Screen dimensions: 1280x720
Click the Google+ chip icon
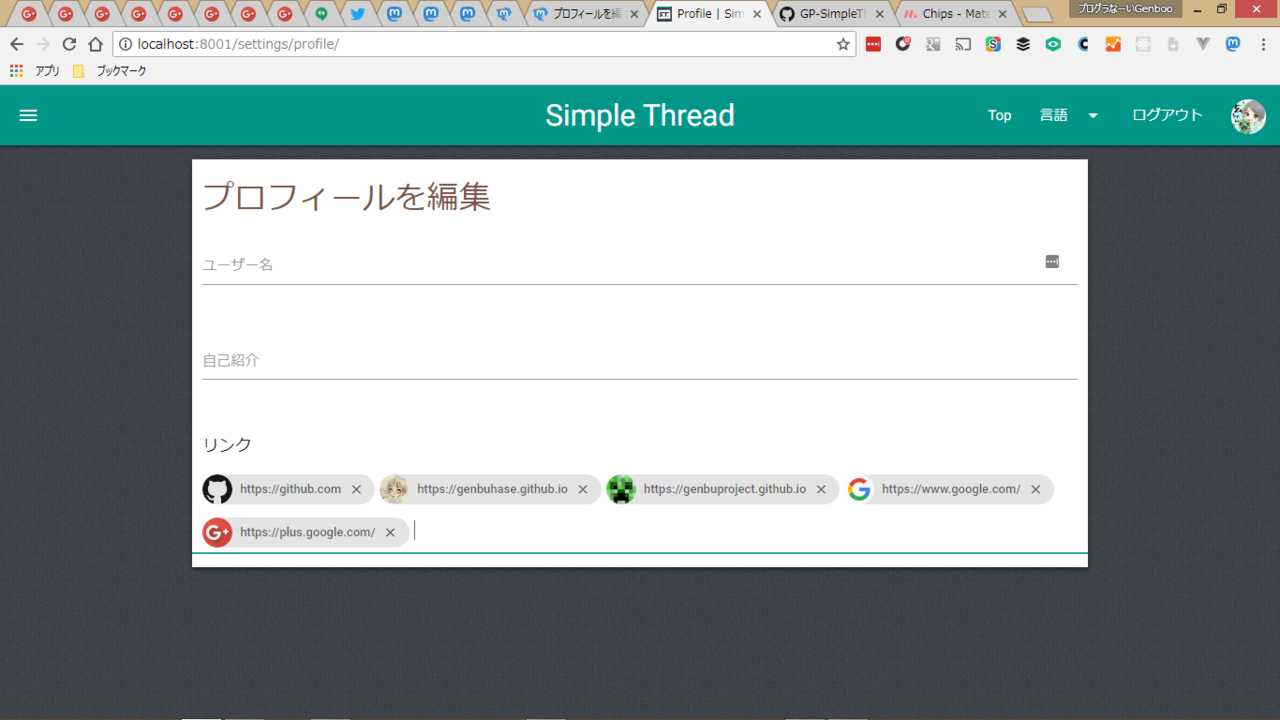[217, 532]
